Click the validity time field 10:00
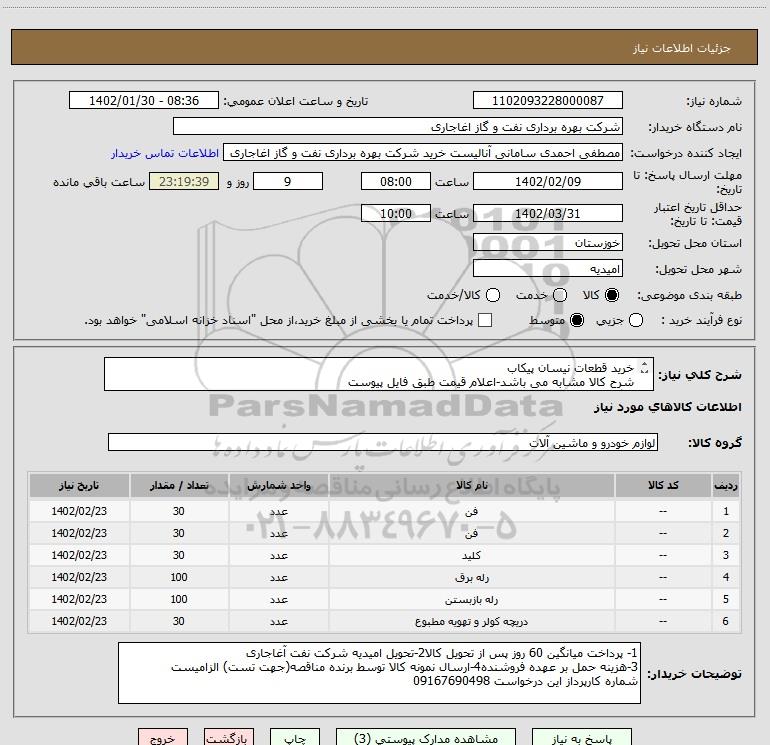Screen dimensions: 770x745 396,213
